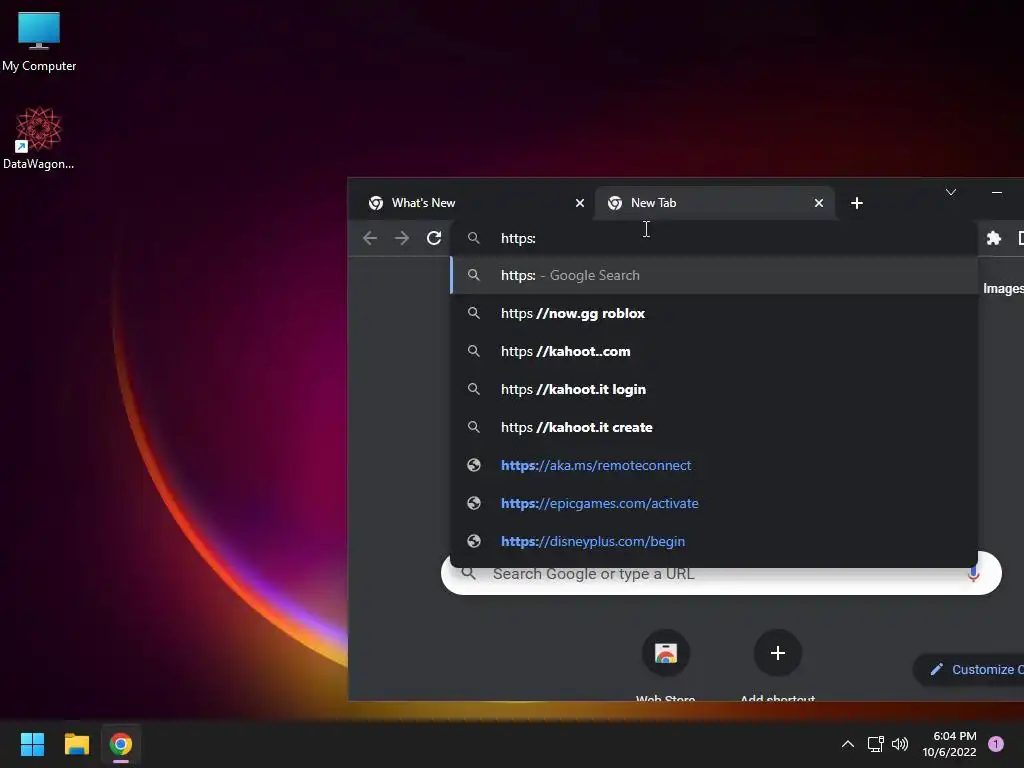Open the DataWagon desktop shortcut

(39, 138)
